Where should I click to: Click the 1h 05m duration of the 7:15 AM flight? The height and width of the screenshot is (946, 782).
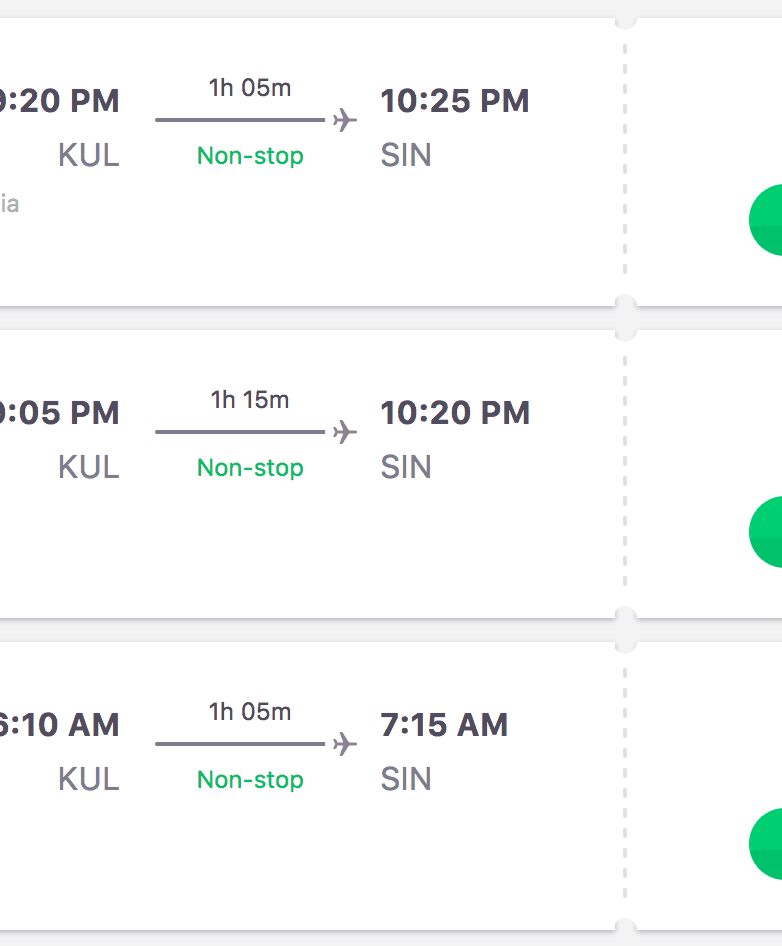(x=250, y=712)
